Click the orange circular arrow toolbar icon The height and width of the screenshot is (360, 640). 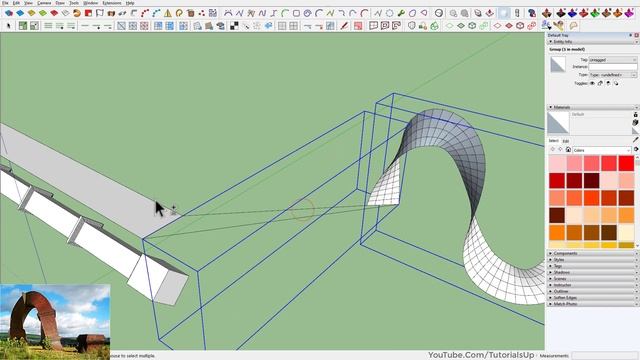pyautogui.click(x=179, y=13)
